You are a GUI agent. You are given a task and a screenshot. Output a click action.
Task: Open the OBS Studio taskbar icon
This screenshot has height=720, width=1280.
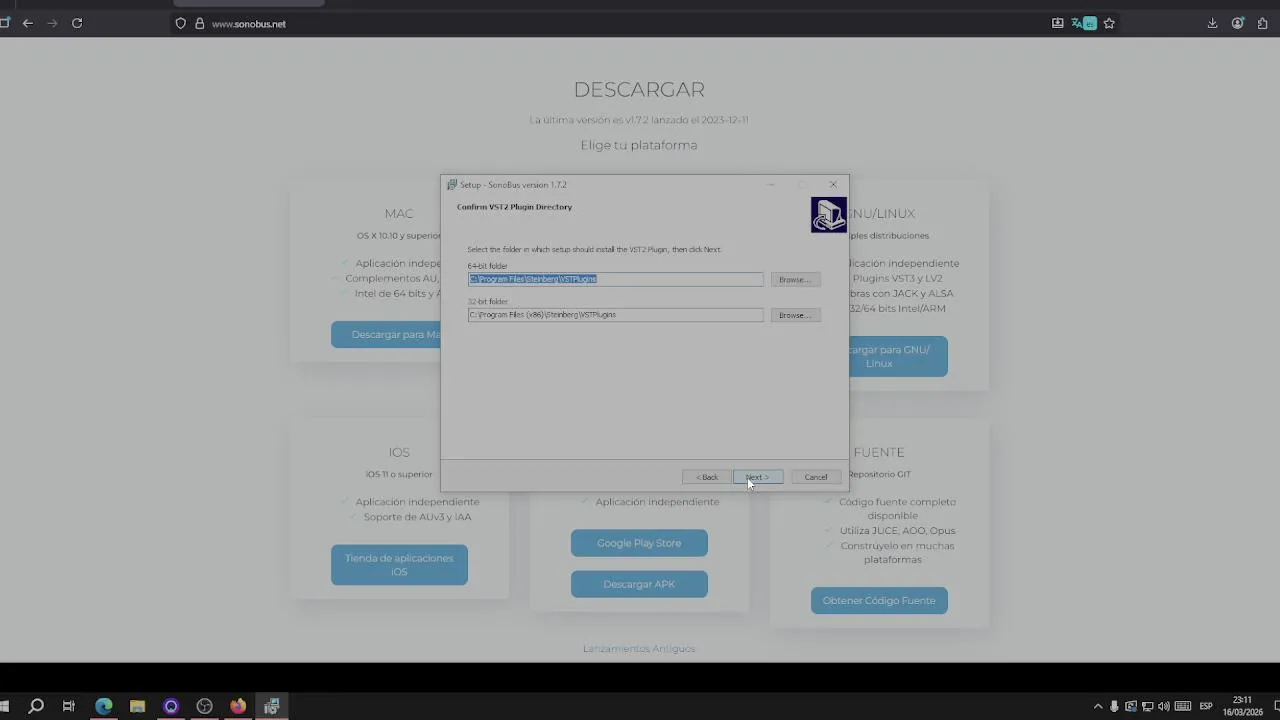point(205,706)
